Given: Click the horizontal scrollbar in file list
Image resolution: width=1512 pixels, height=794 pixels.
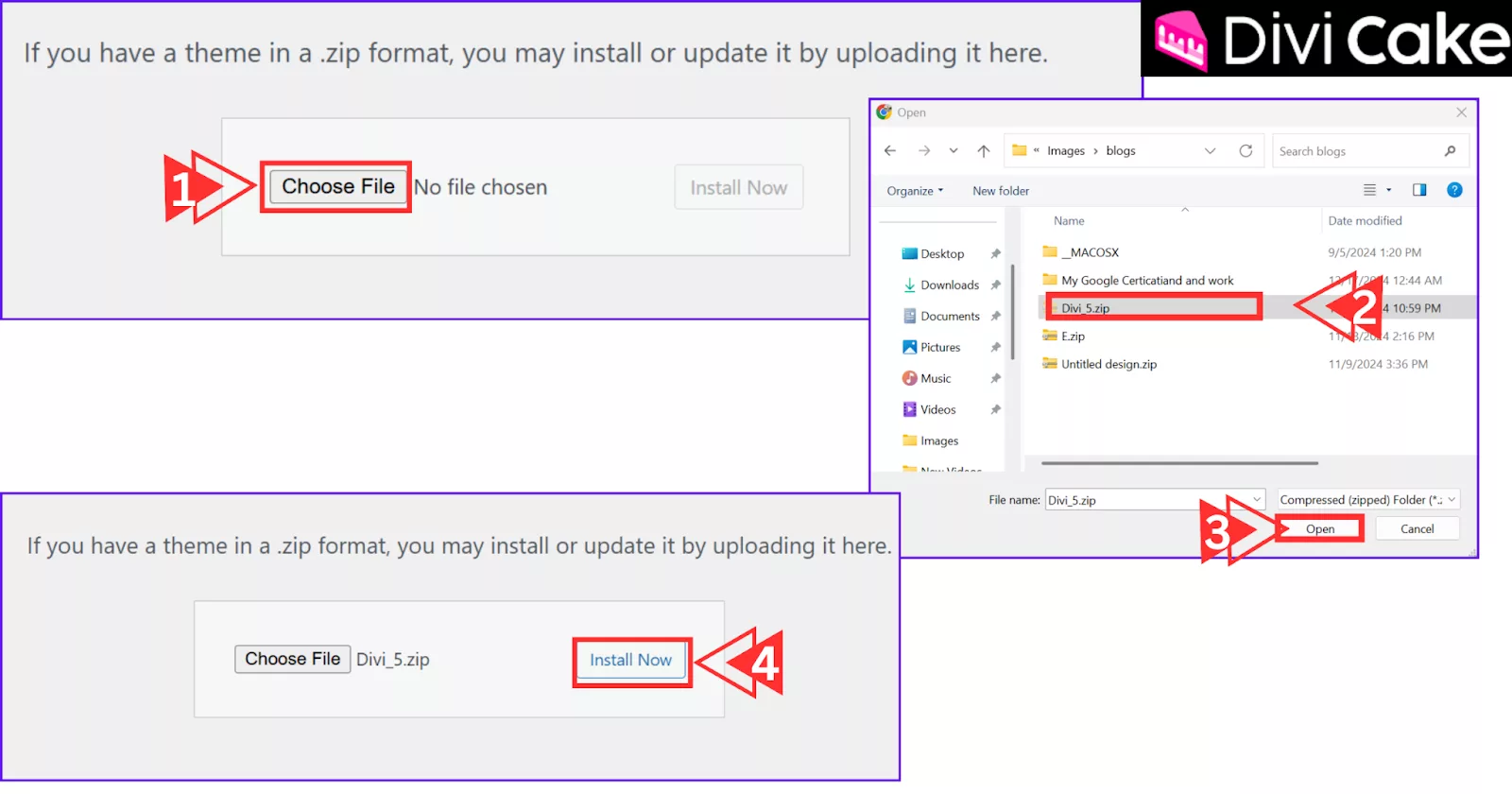Looking at the screenshot, I should click(x=1179, y=463).
